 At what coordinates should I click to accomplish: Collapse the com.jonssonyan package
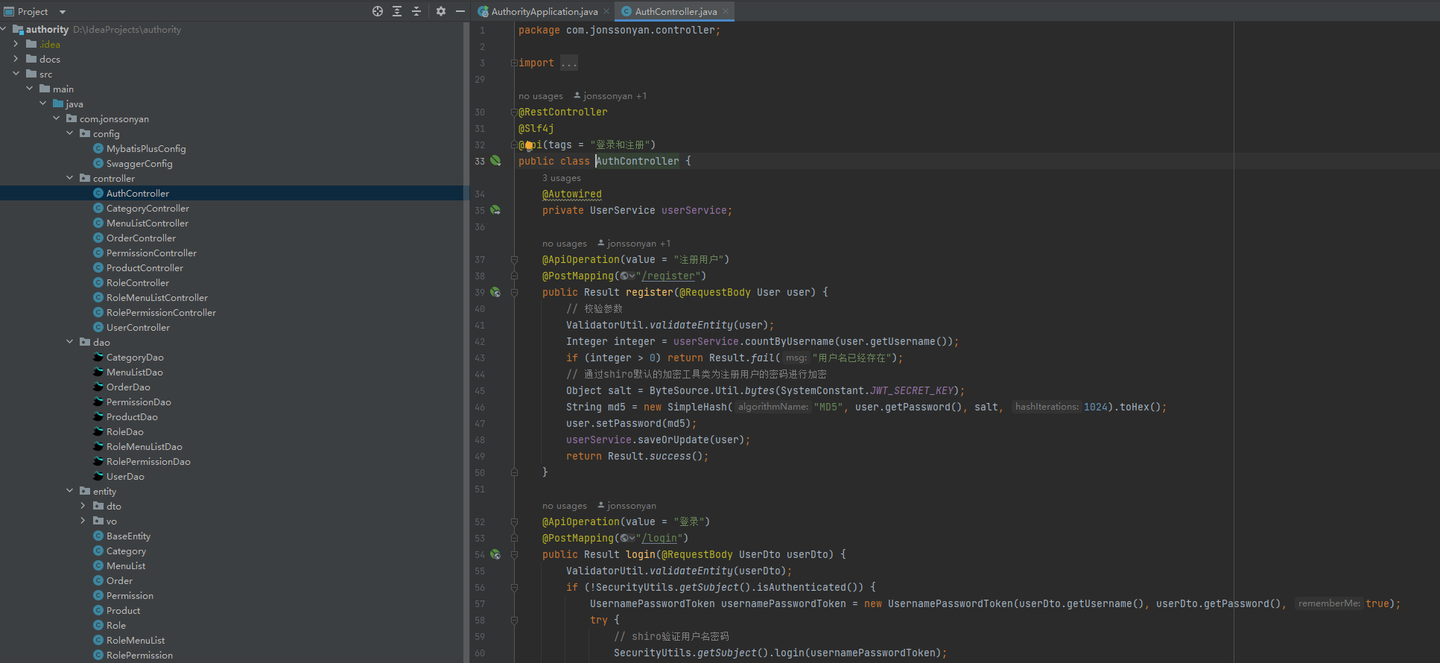[56, 118]
